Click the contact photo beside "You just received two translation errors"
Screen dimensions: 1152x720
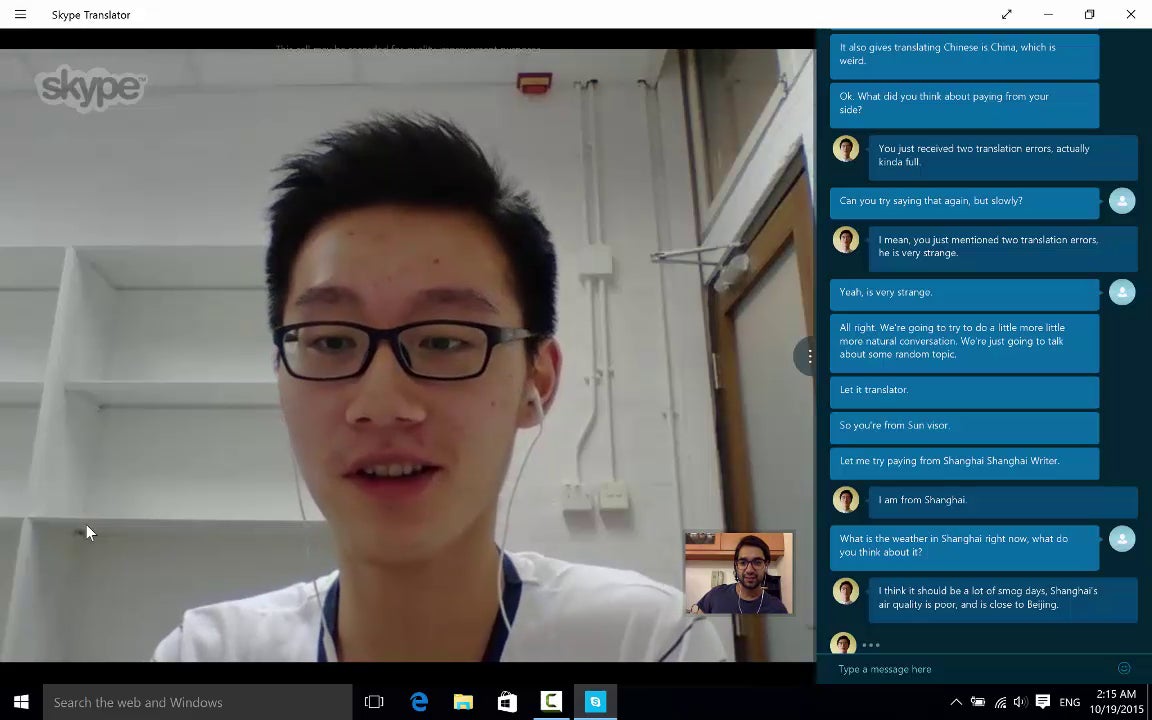pos(846,148)
